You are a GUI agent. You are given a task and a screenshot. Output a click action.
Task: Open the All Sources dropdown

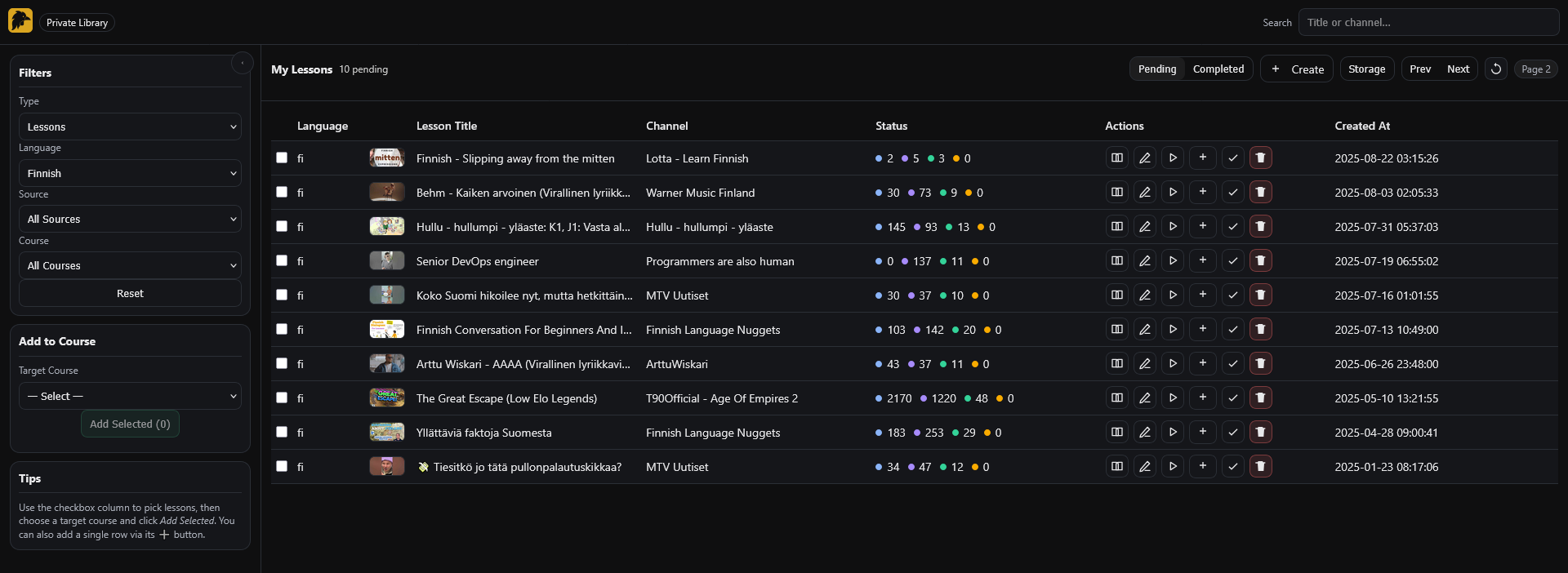point(130,219)
